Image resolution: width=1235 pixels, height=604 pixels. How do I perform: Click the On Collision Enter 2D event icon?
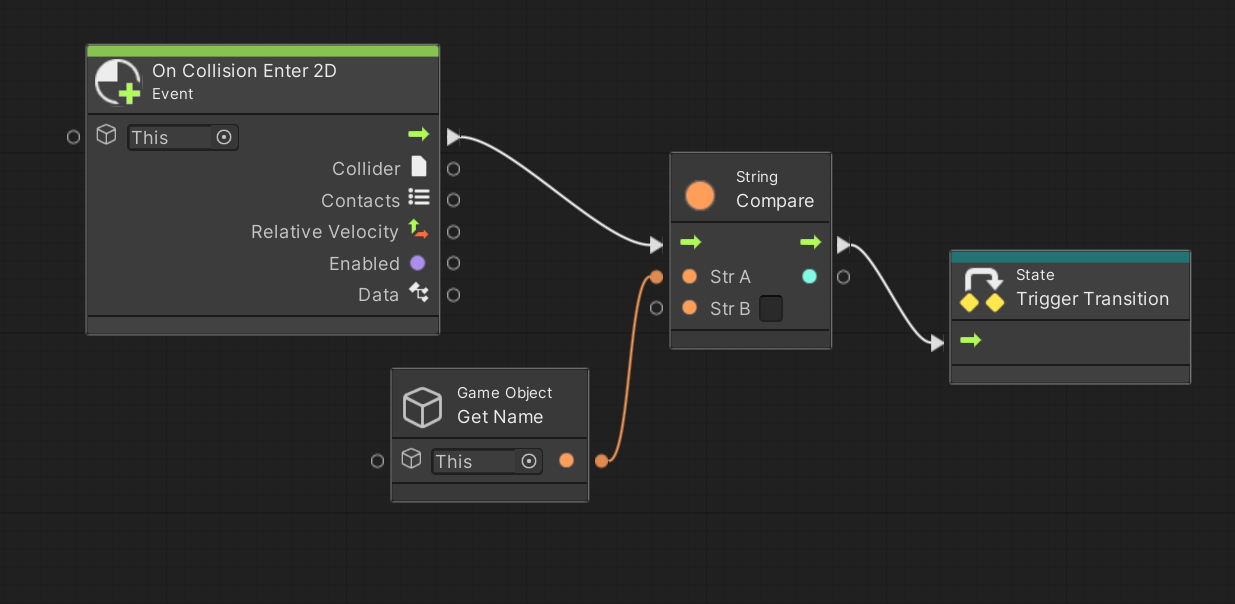tap(117, 82)
